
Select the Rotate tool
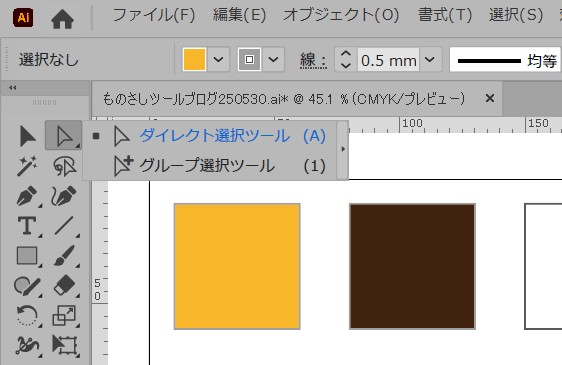27,316
